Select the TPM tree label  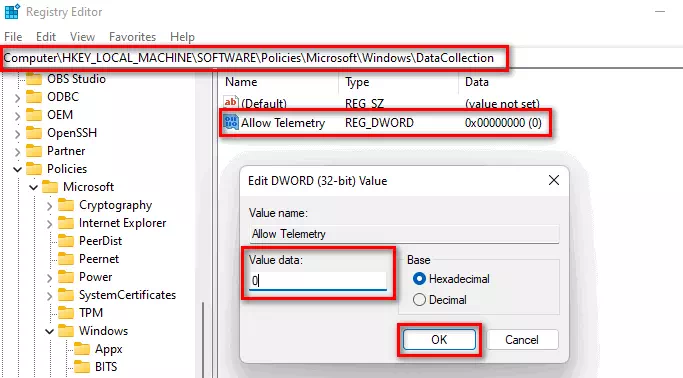[91, 313]
